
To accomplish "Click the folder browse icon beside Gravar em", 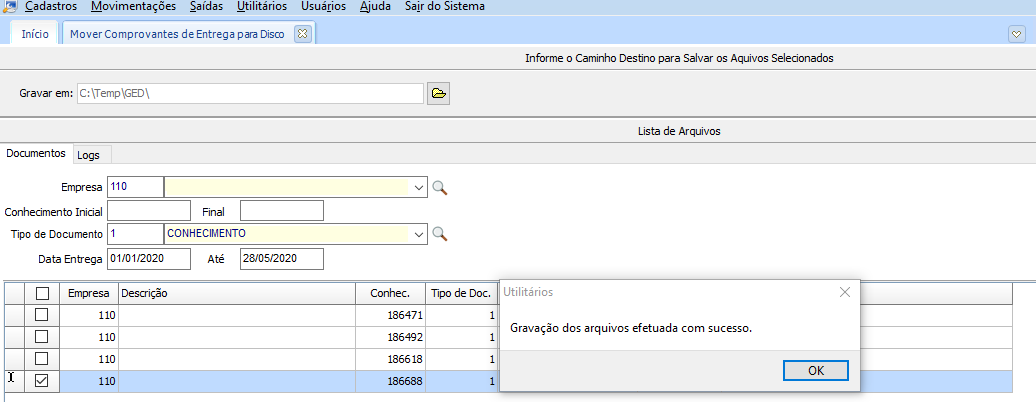I will tap(438, 93).
